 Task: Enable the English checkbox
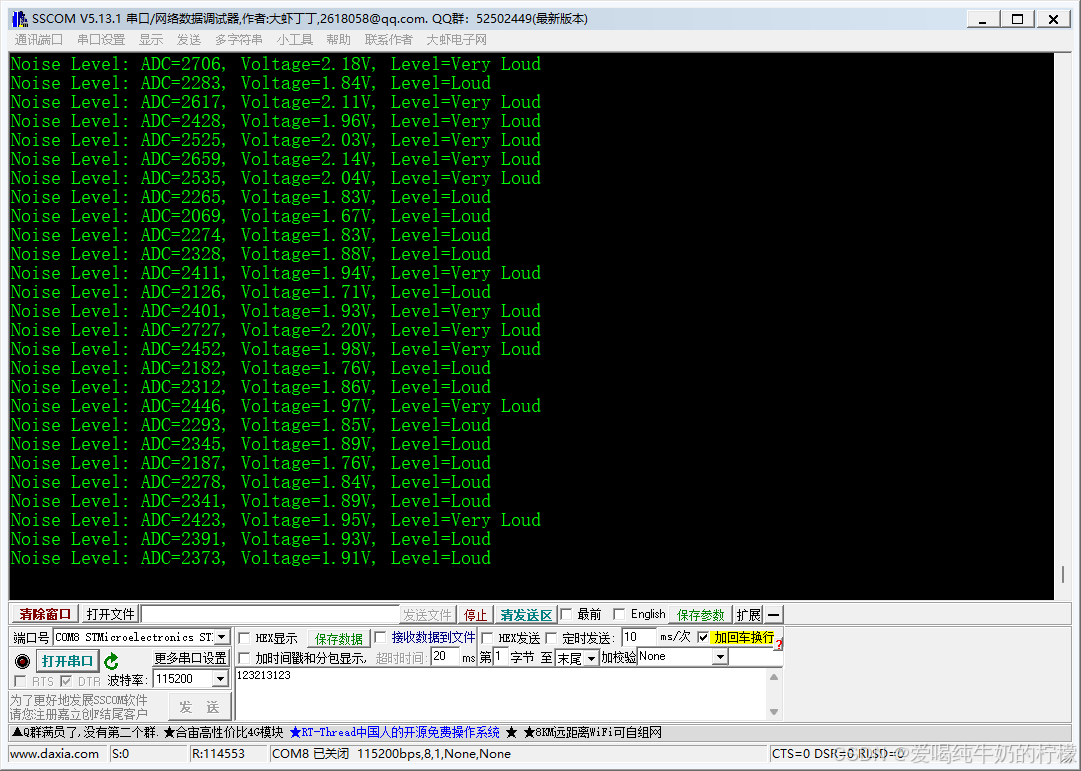pyautogui.click(x=619, y=614)
